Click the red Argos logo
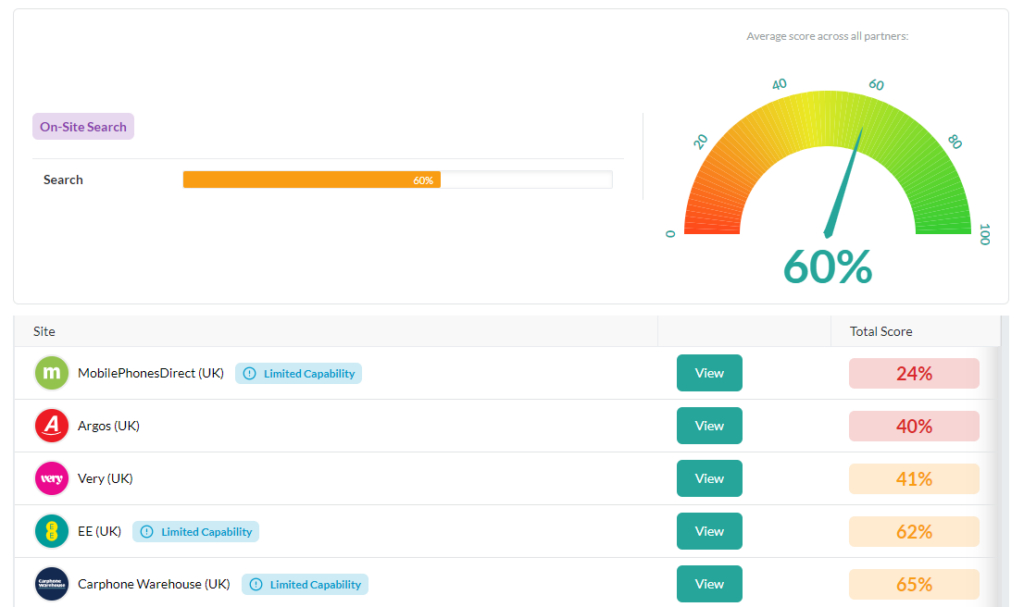Image resolution: width=1024 pixels, height=607 pixels. [x=51, y=425]
